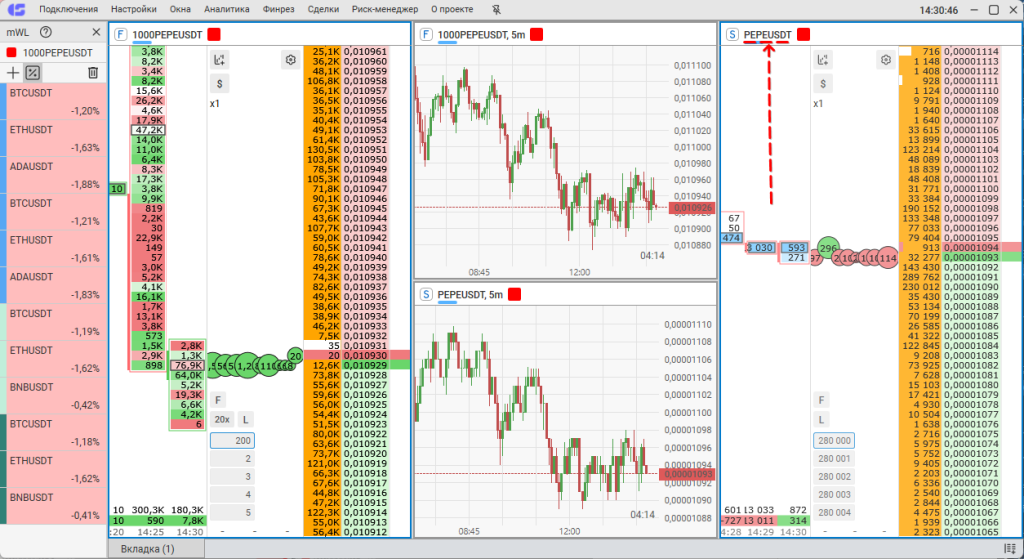Screen dimensions: 1024x559
Task: Click the help icon next to mWL
Action: [x=46, y=32]
